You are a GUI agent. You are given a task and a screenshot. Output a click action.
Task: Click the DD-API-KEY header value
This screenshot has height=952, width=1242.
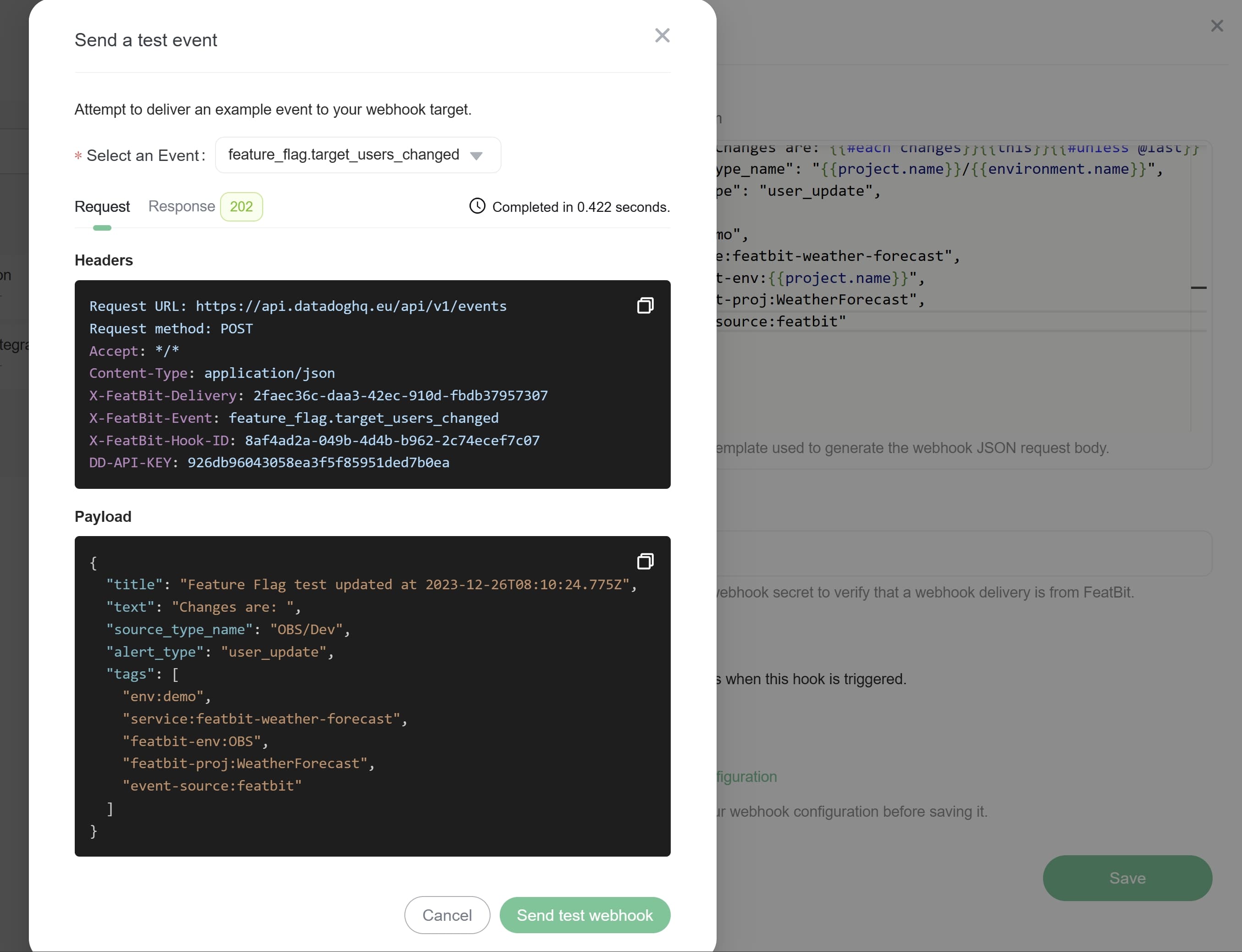click(318, 463)
